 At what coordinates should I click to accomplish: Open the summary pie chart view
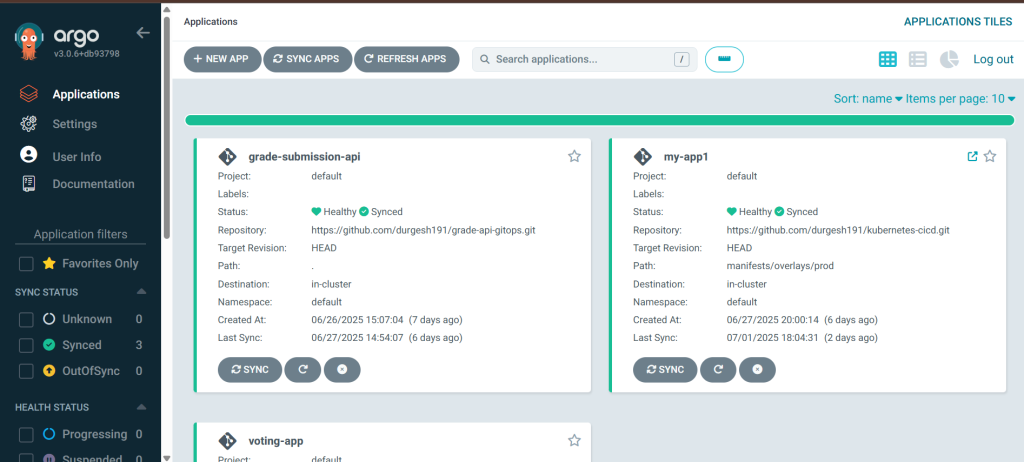point(949,60)
